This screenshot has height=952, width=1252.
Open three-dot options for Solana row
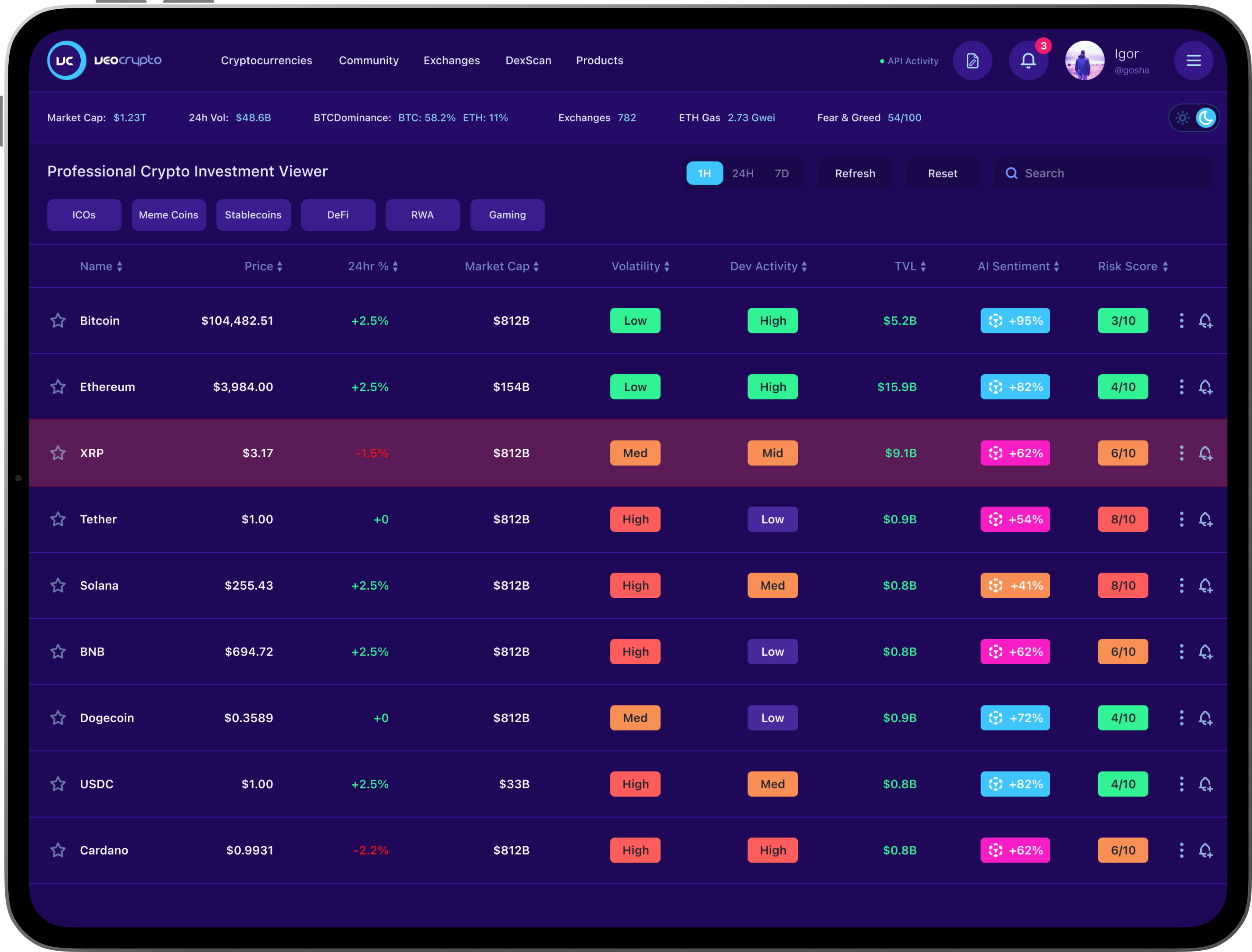(1181, 585)
